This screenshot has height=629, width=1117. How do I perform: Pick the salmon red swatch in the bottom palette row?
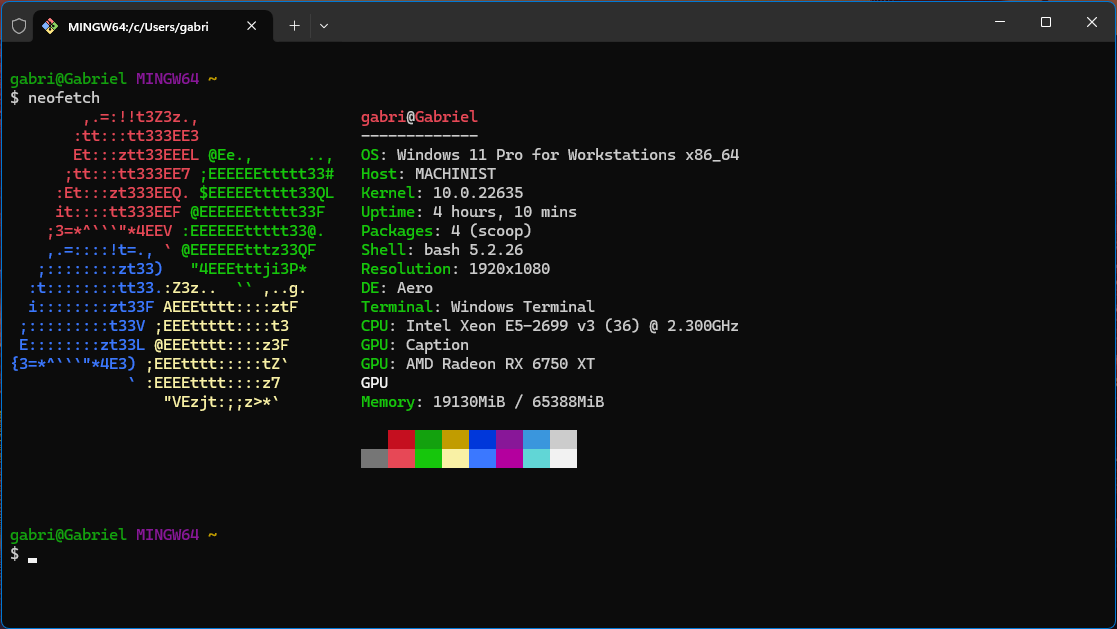[401, 459]
